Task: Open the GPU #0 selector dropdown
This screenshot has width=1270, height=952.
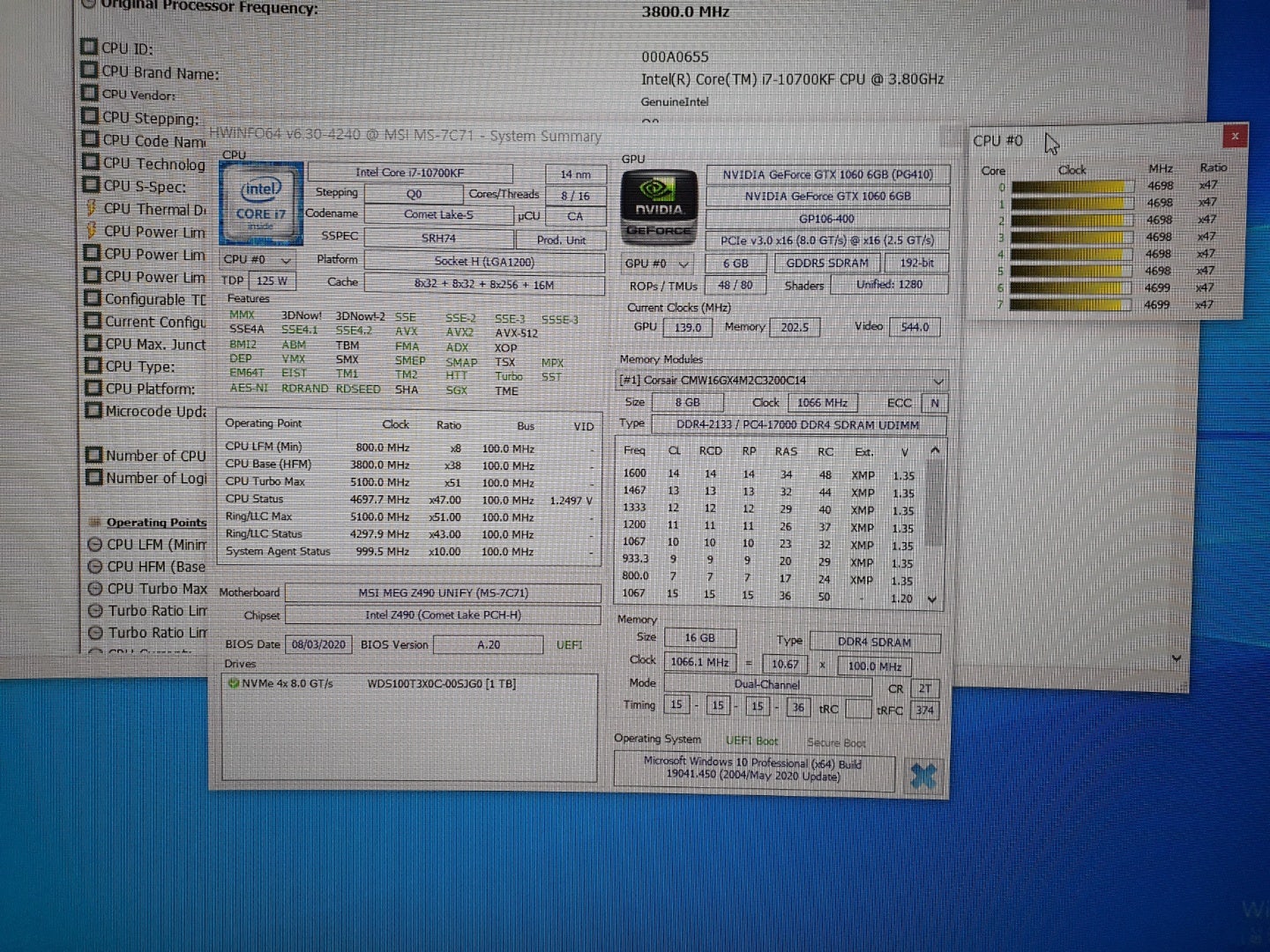Action: [658, 264]
